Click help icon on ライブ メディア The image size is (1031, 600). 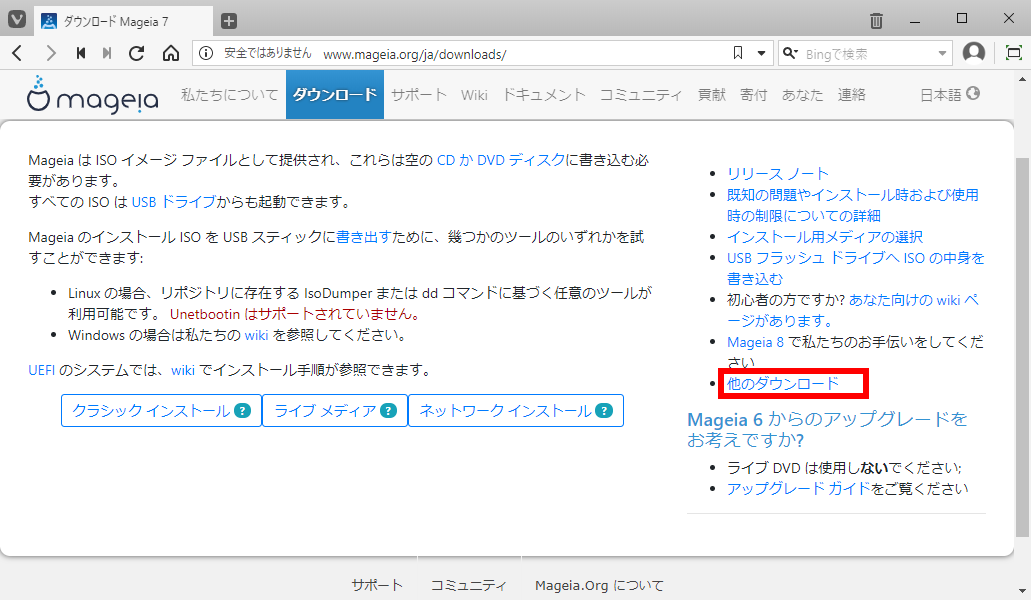tap(389, 411)
